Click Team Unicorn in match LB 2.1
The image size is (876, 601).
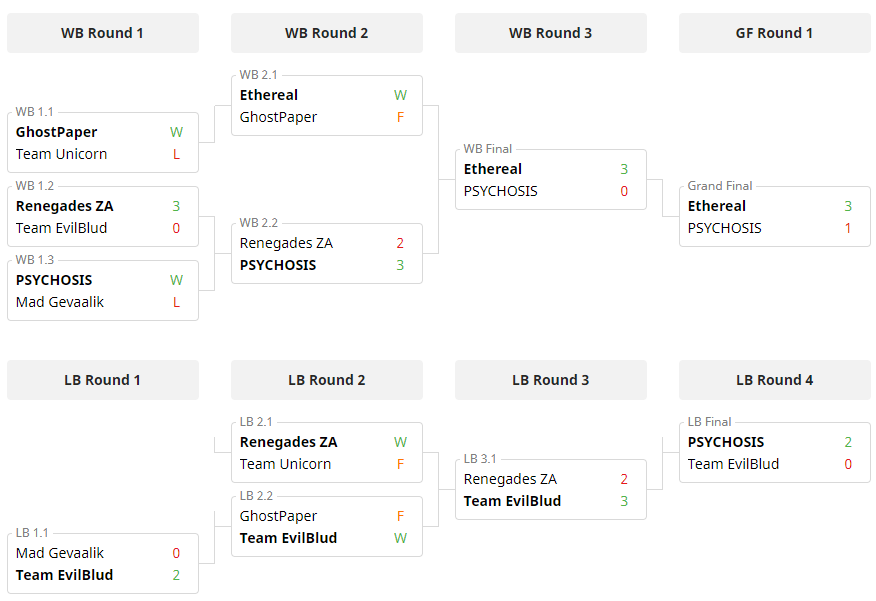coord(286,464)
